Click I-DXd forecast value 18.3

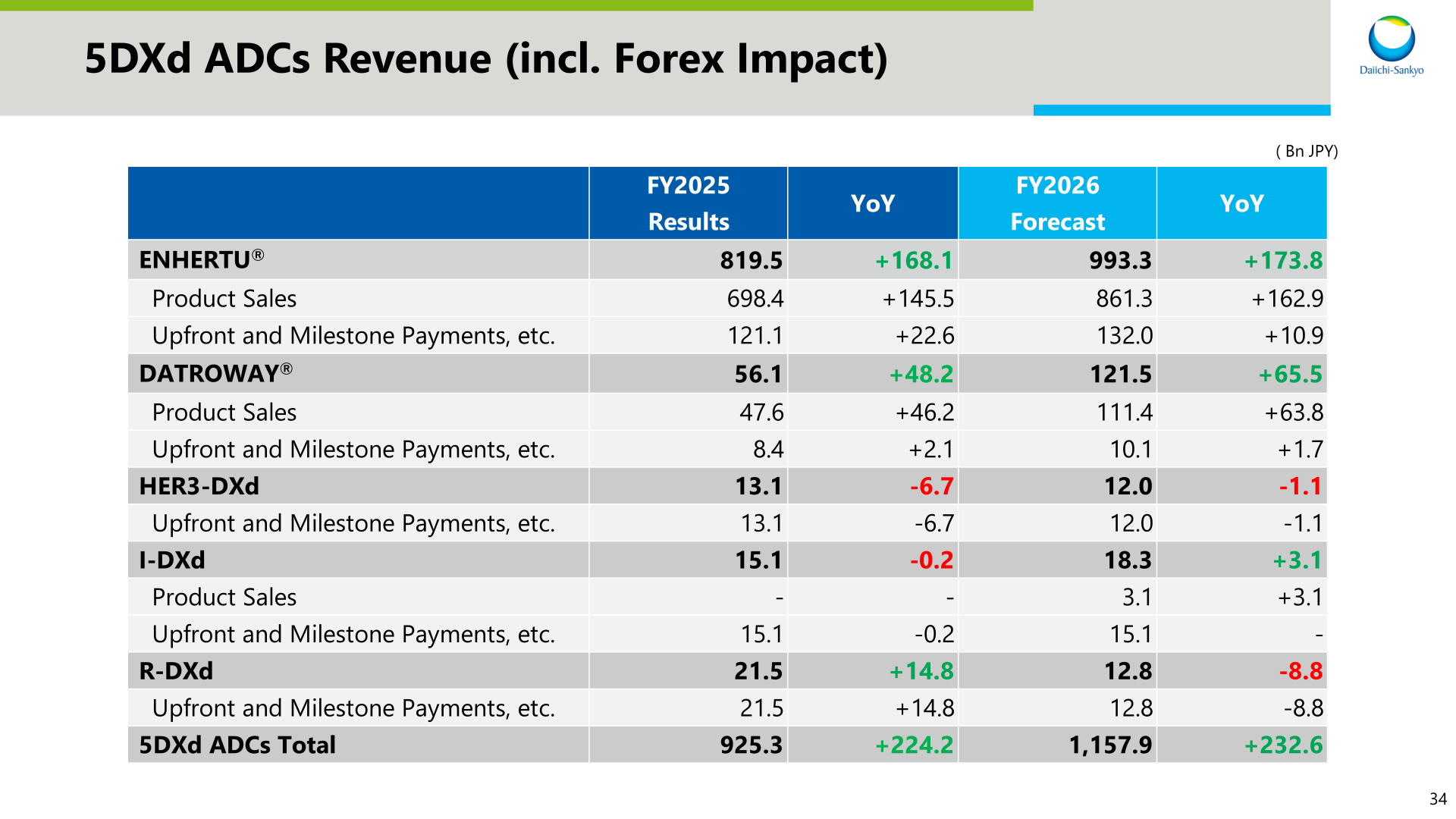click(1128, 560)
